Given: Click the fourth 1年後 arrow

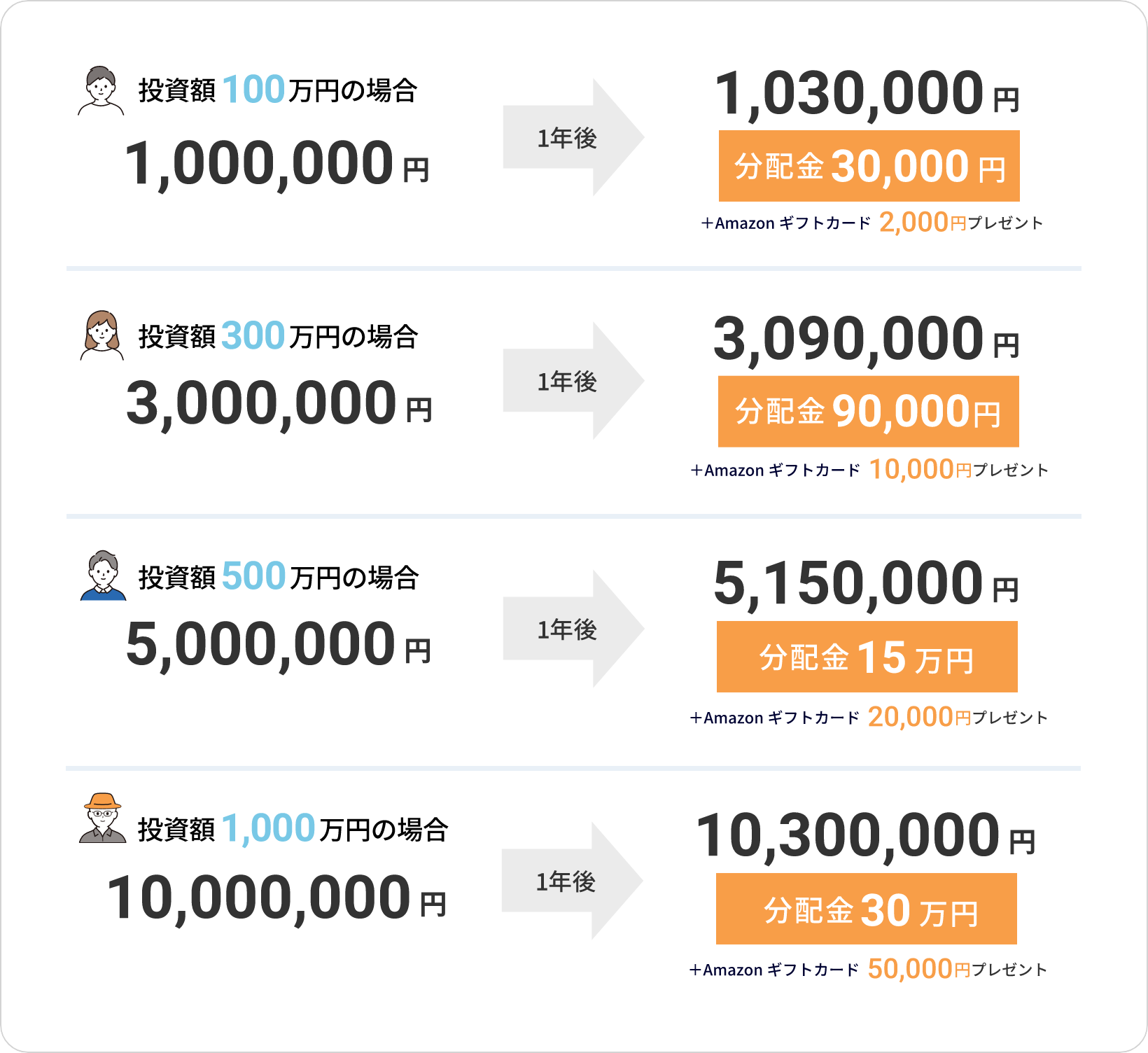Looking at the screenshot, I should (572, 881).
